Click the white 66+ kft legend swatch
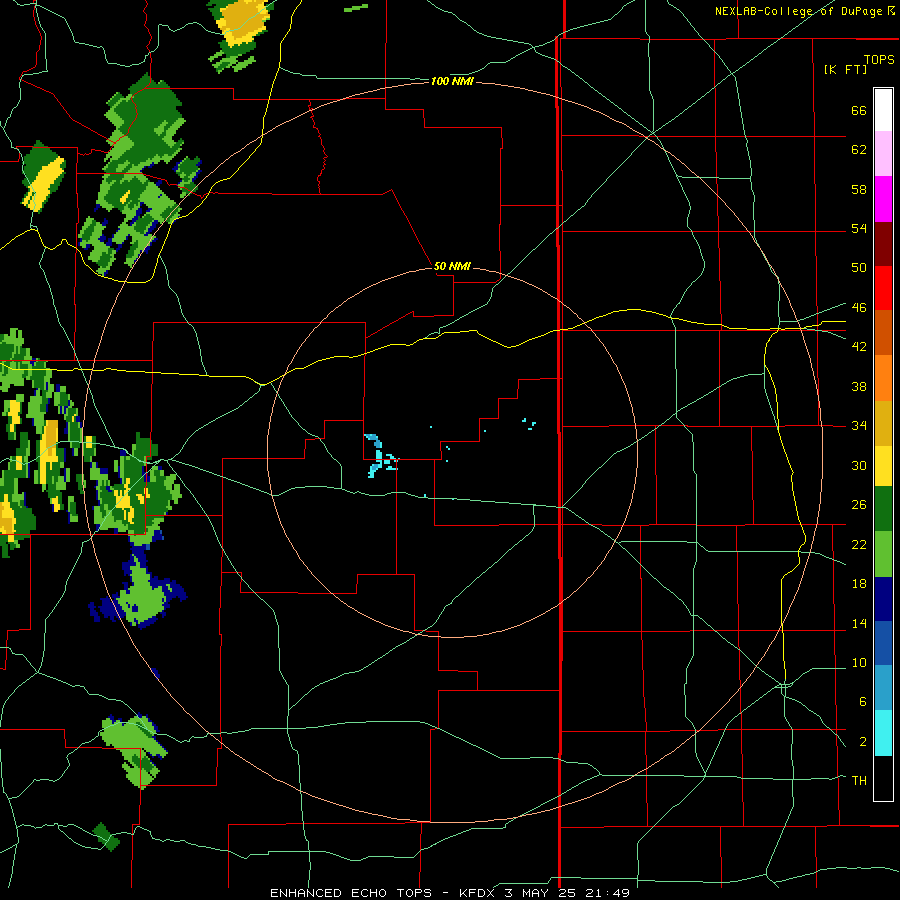The height and width of the screenshot is (900, 900). click(883, 110)
